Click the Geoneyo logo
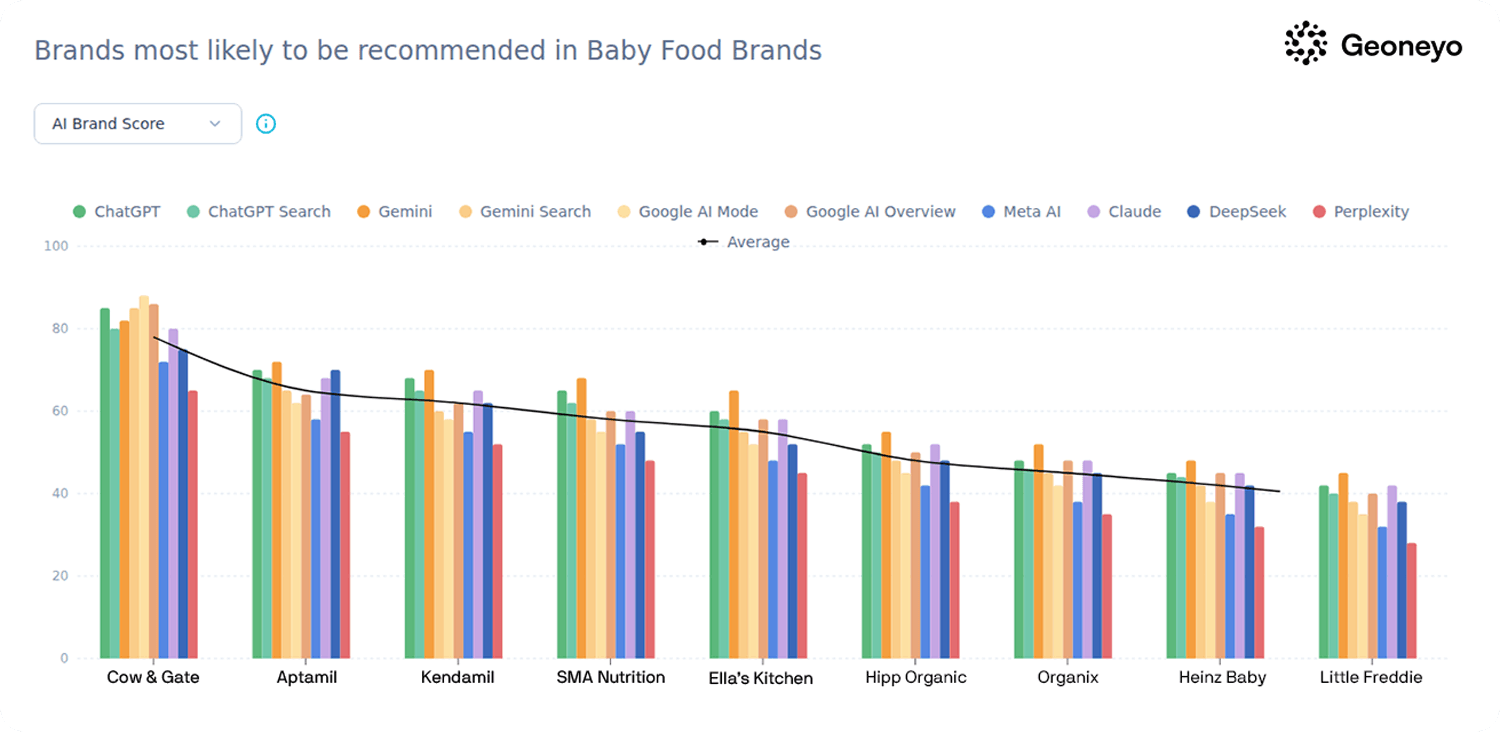 click(x=1373, y=44)
